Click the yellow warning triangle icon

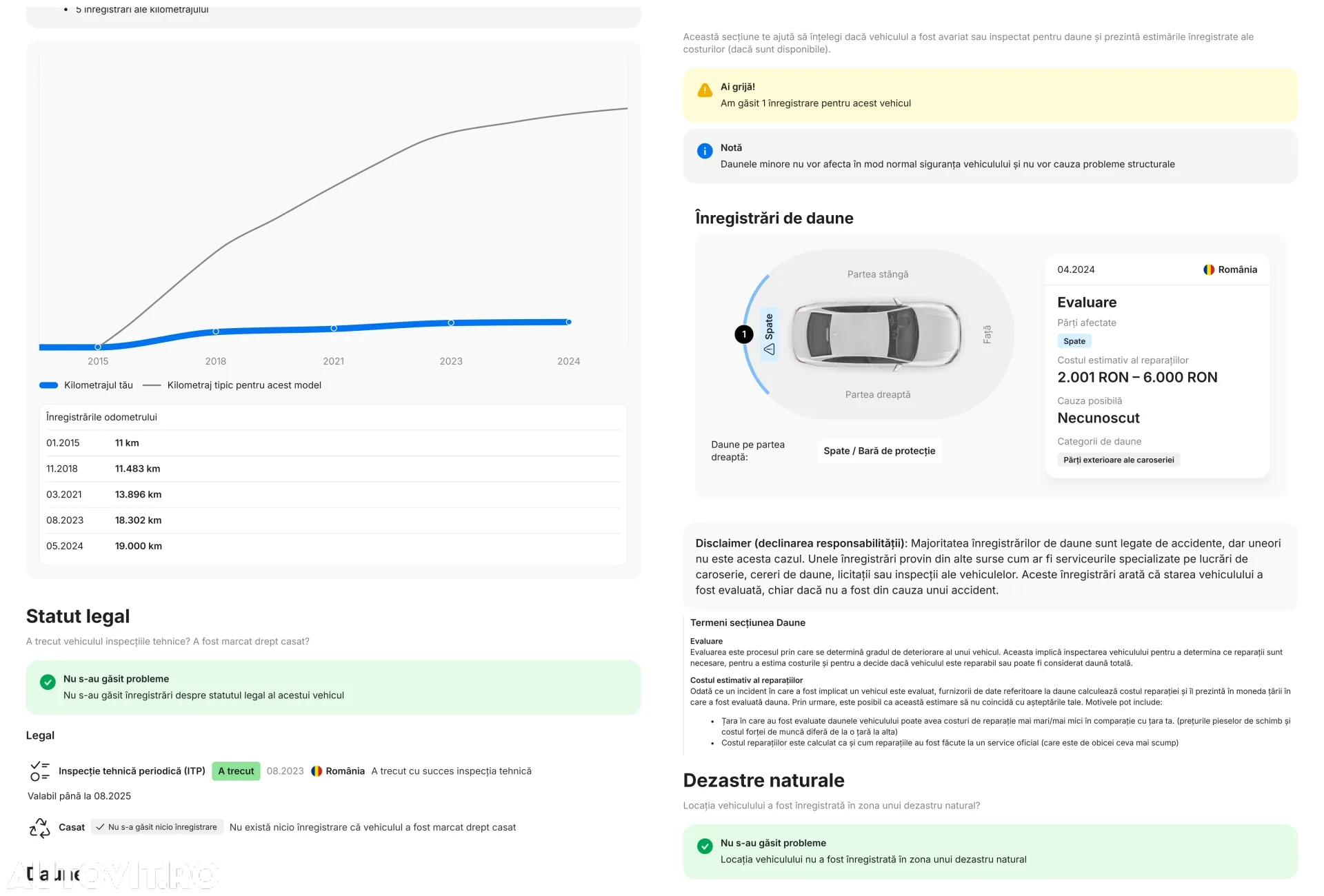[705, 90]
